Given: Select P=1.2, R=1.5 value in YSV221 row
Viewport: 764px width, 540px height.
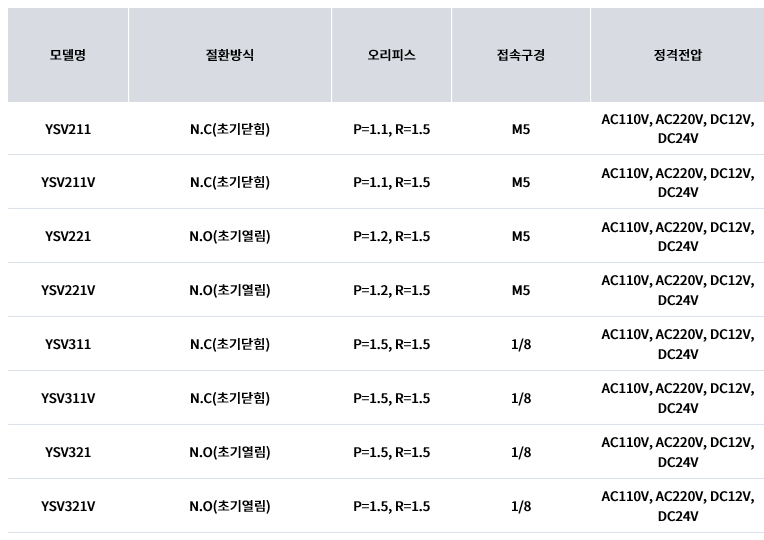Looking at the screenshot, I should (391, 236).
